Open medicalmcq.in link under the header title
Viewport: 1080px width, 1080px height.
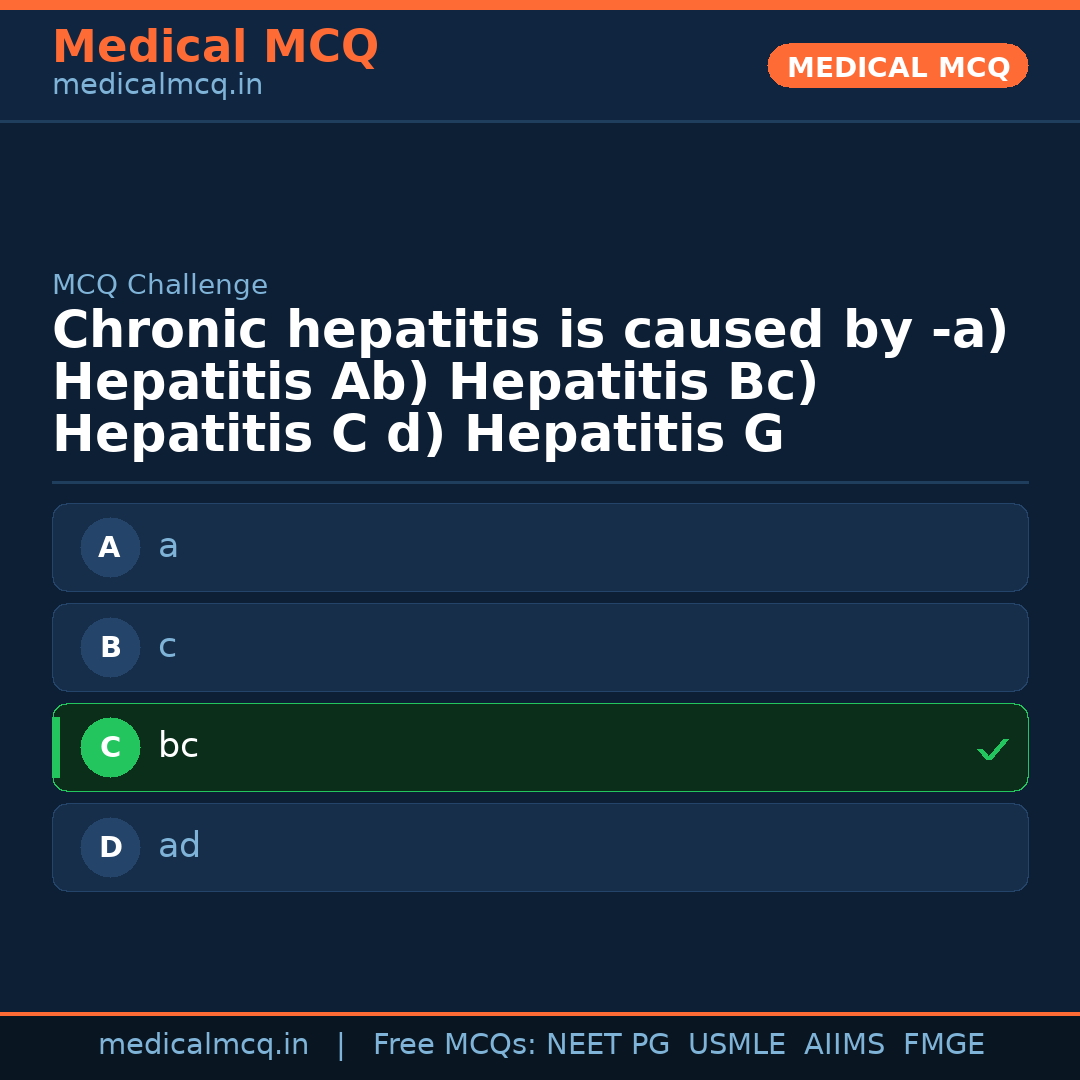157,86
